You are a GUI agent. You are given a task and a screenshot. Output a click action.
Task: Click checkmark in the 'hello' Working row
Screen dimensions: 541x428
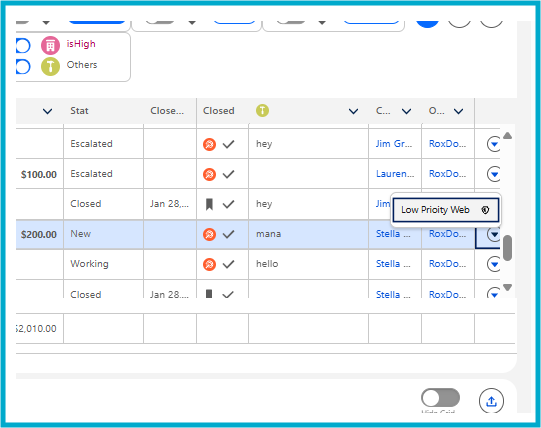click(228, 264)
